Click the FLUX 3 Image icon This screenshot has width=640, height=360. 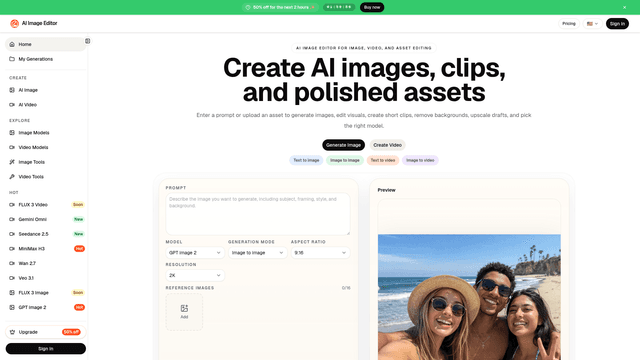(12, 293)
